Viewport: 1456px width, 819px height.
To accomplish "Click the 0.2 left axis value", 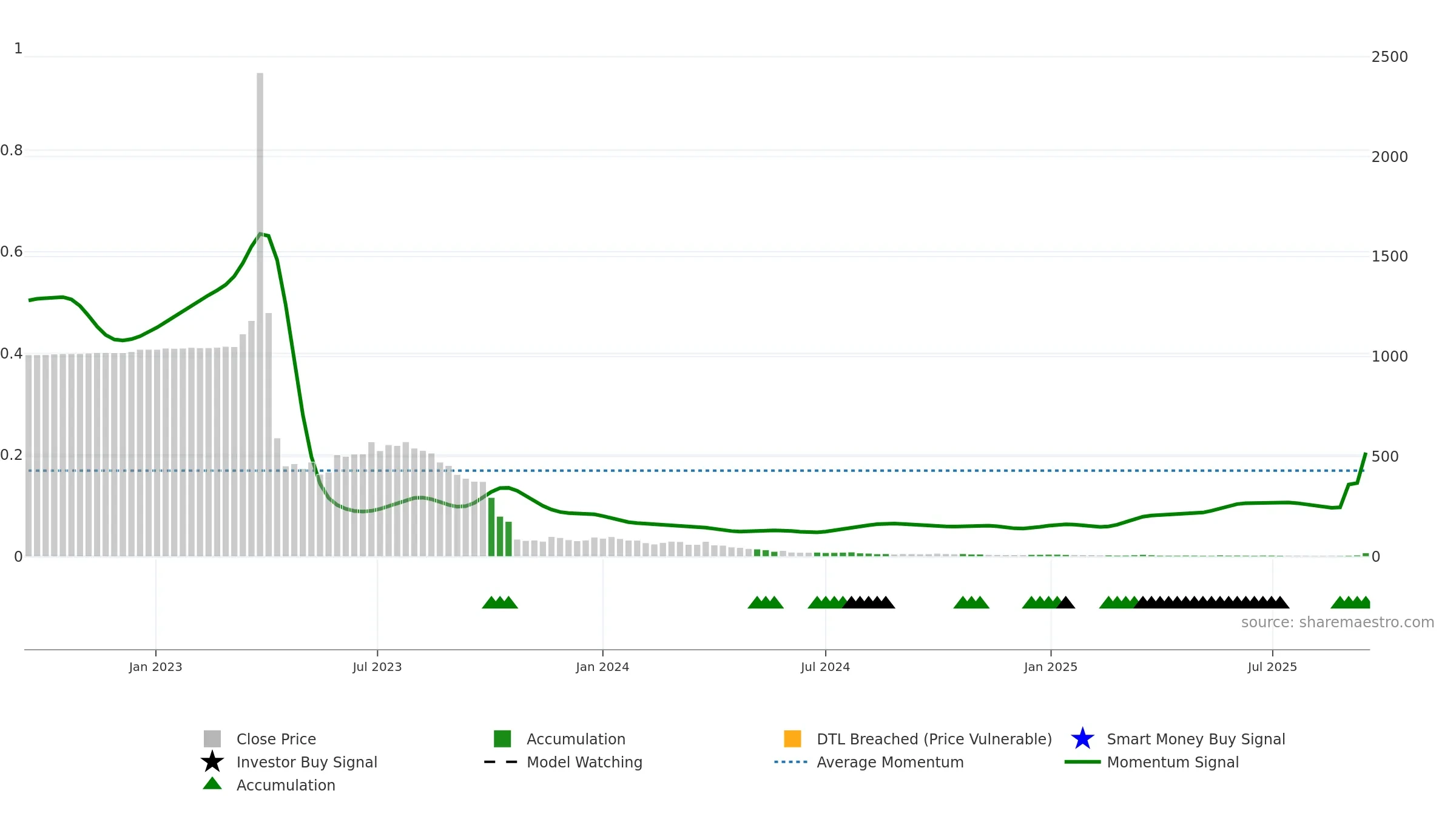I will tap(12, 454).
